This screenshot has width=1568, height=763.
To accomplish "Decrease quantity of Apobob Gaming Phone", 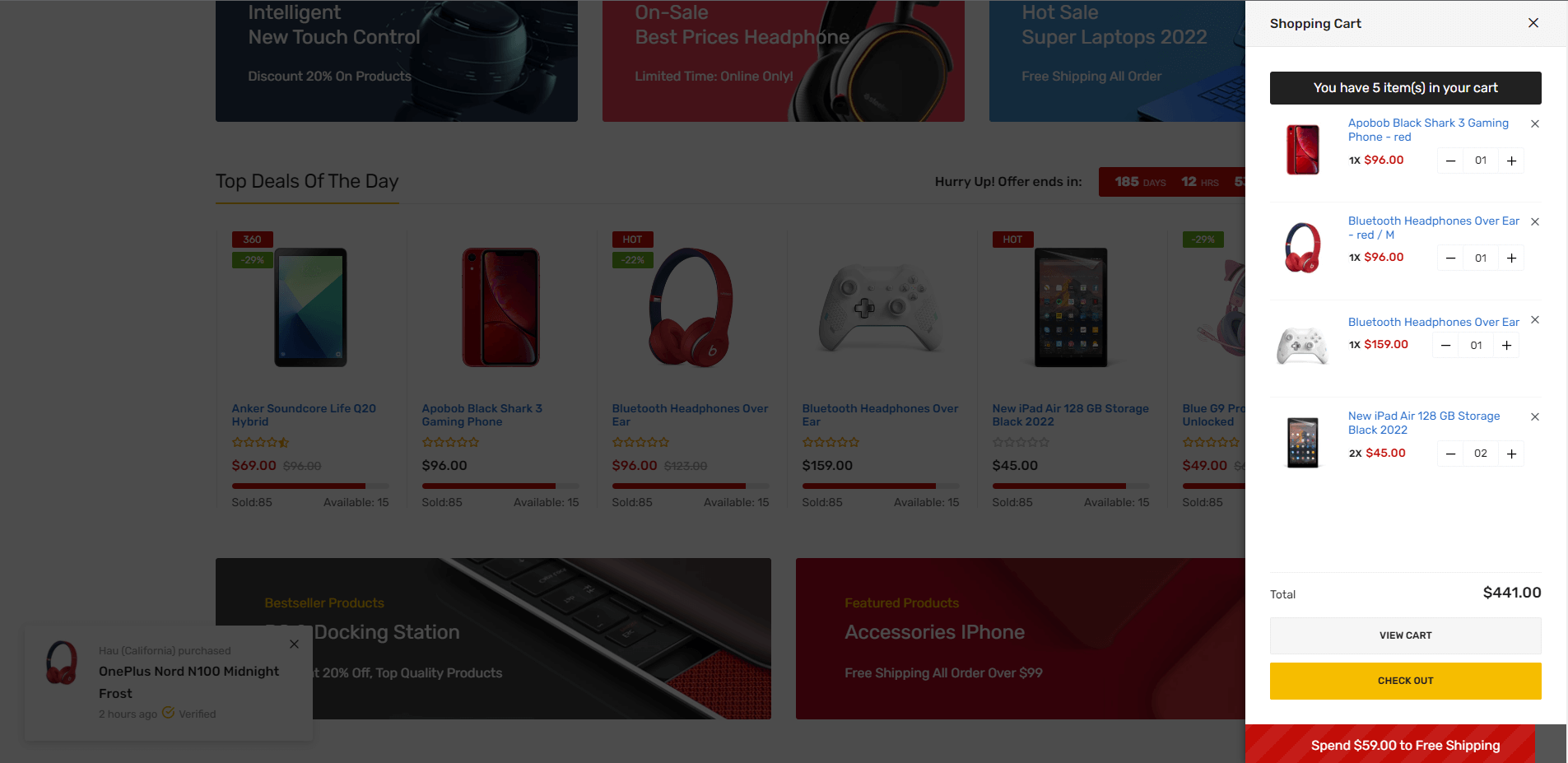I will (x=1450, y=161).
